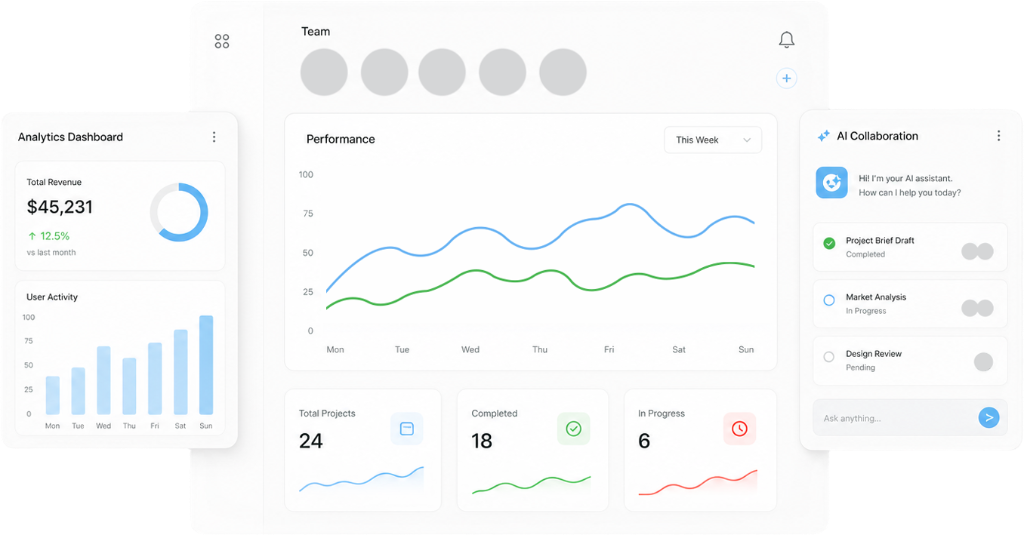Click Market Analysis assignee avatars
This screenshot has width=1024, height=535.
click(977, 308)
